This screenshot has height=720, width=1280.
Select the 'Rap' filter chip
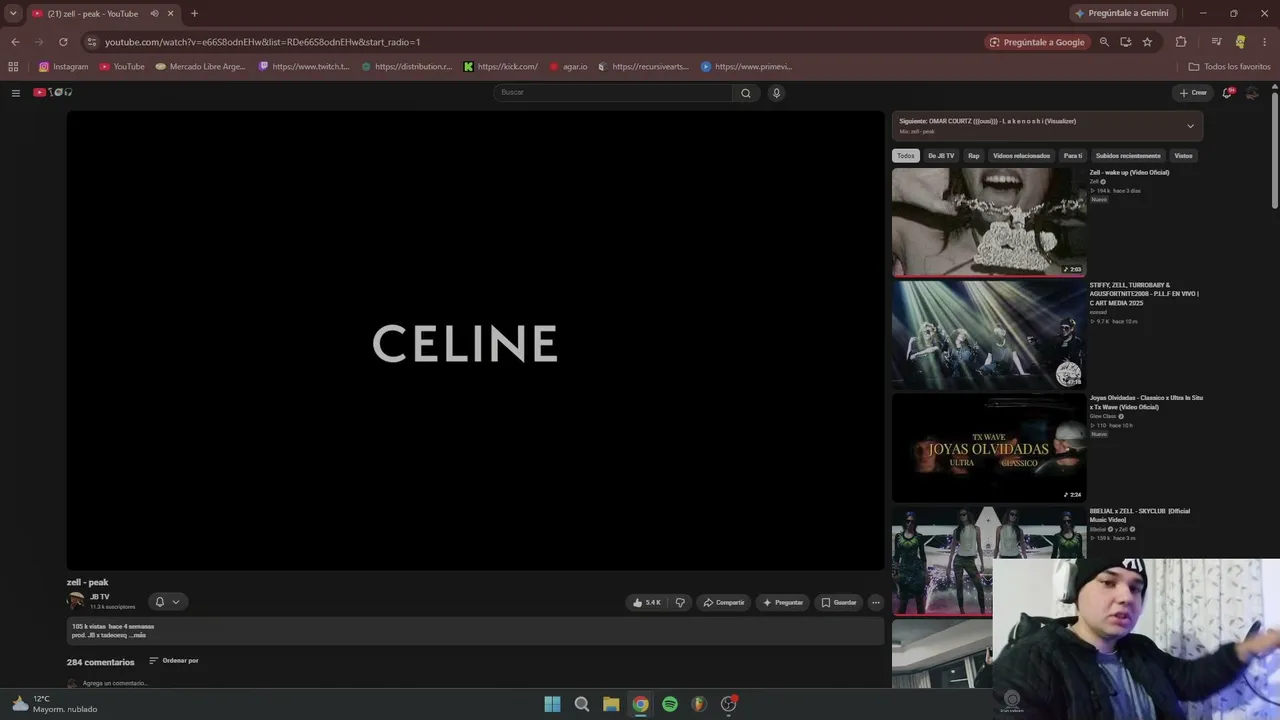click(974, 156)
